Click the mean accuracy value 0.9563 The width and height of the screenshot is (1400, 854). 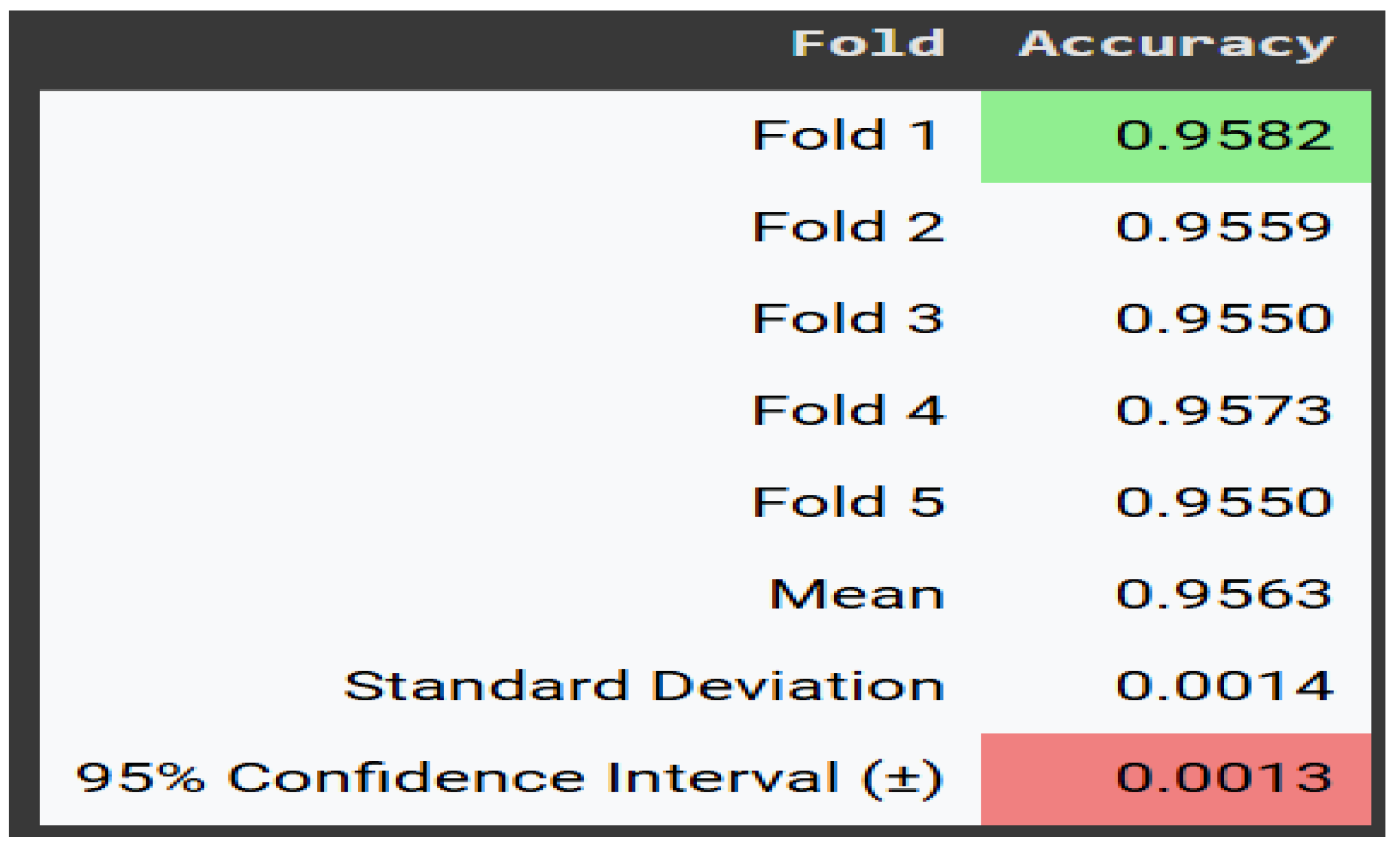coord(1224,594)
